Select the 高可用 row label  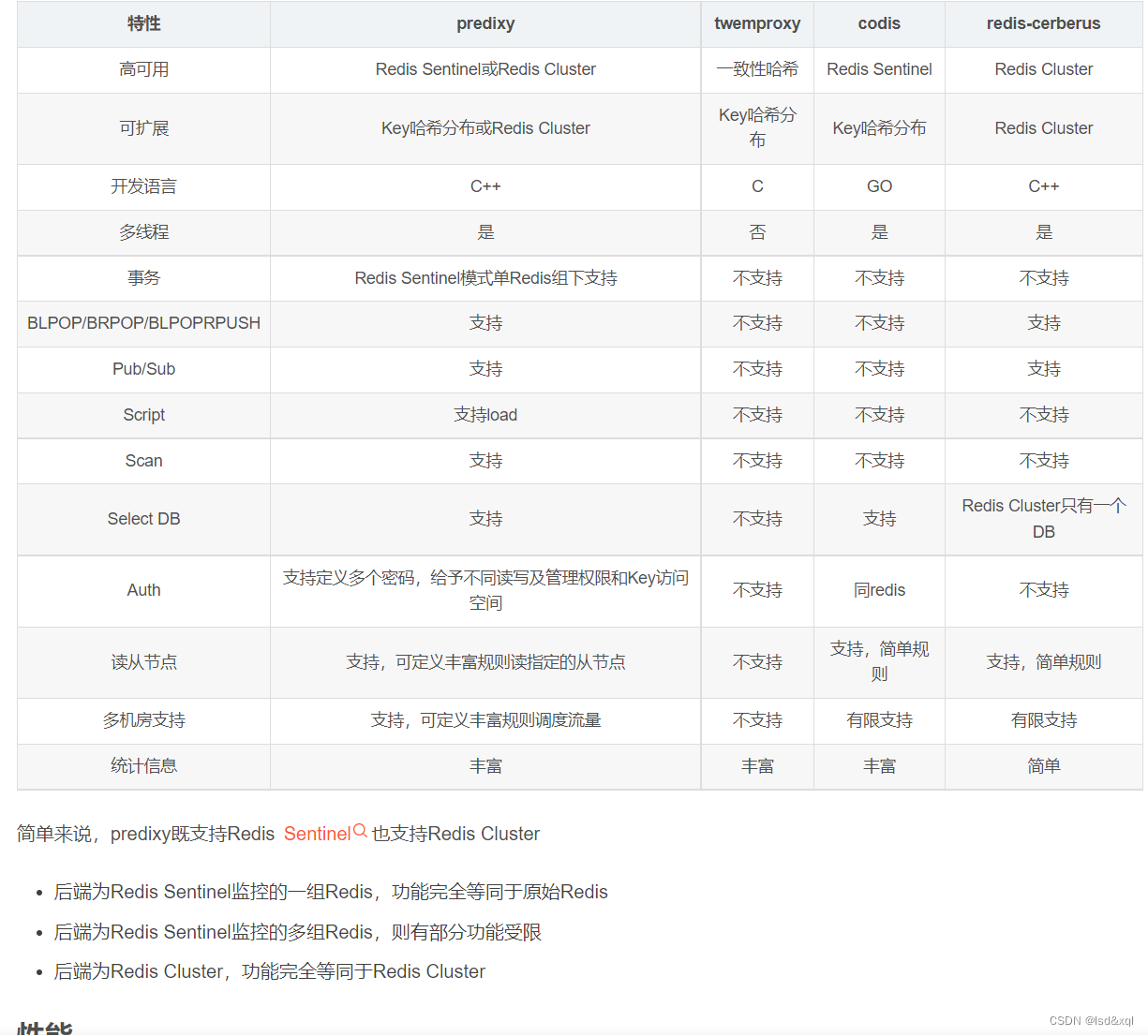(143, 69)
